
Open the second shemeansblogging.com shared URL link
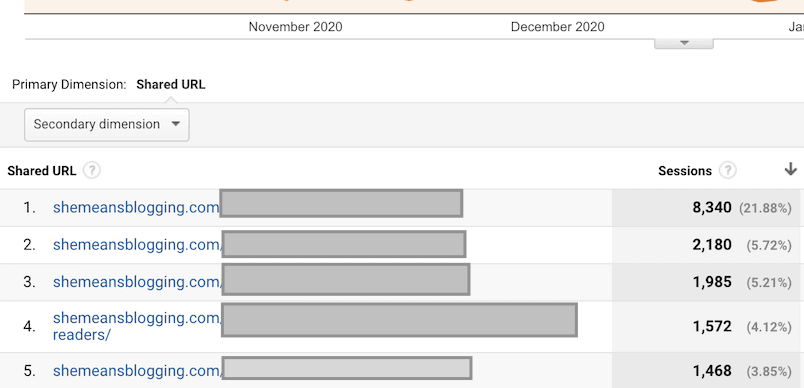click(x=137, y=245)
